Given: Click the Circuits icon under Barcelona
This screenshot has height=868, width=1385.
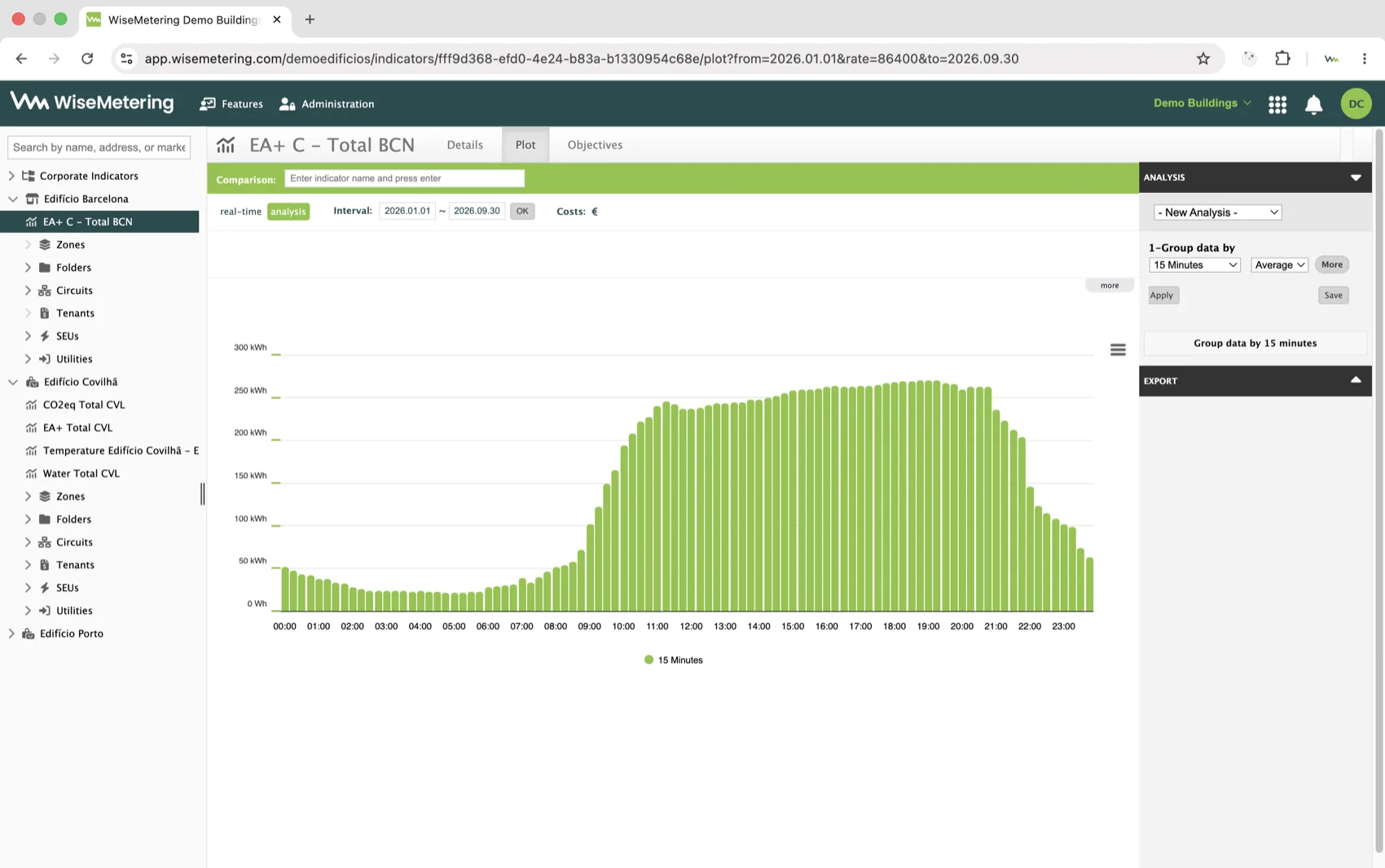Looking at the screenshot, I should click(45, 290).
